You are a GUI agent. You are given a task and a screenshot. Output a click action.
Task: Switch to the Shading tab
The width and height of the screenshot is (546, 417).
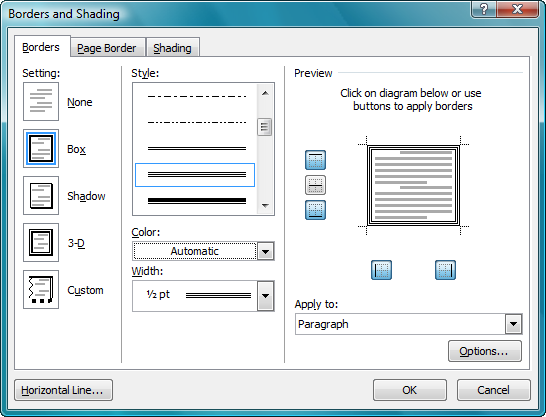click(x=173, y=48)
